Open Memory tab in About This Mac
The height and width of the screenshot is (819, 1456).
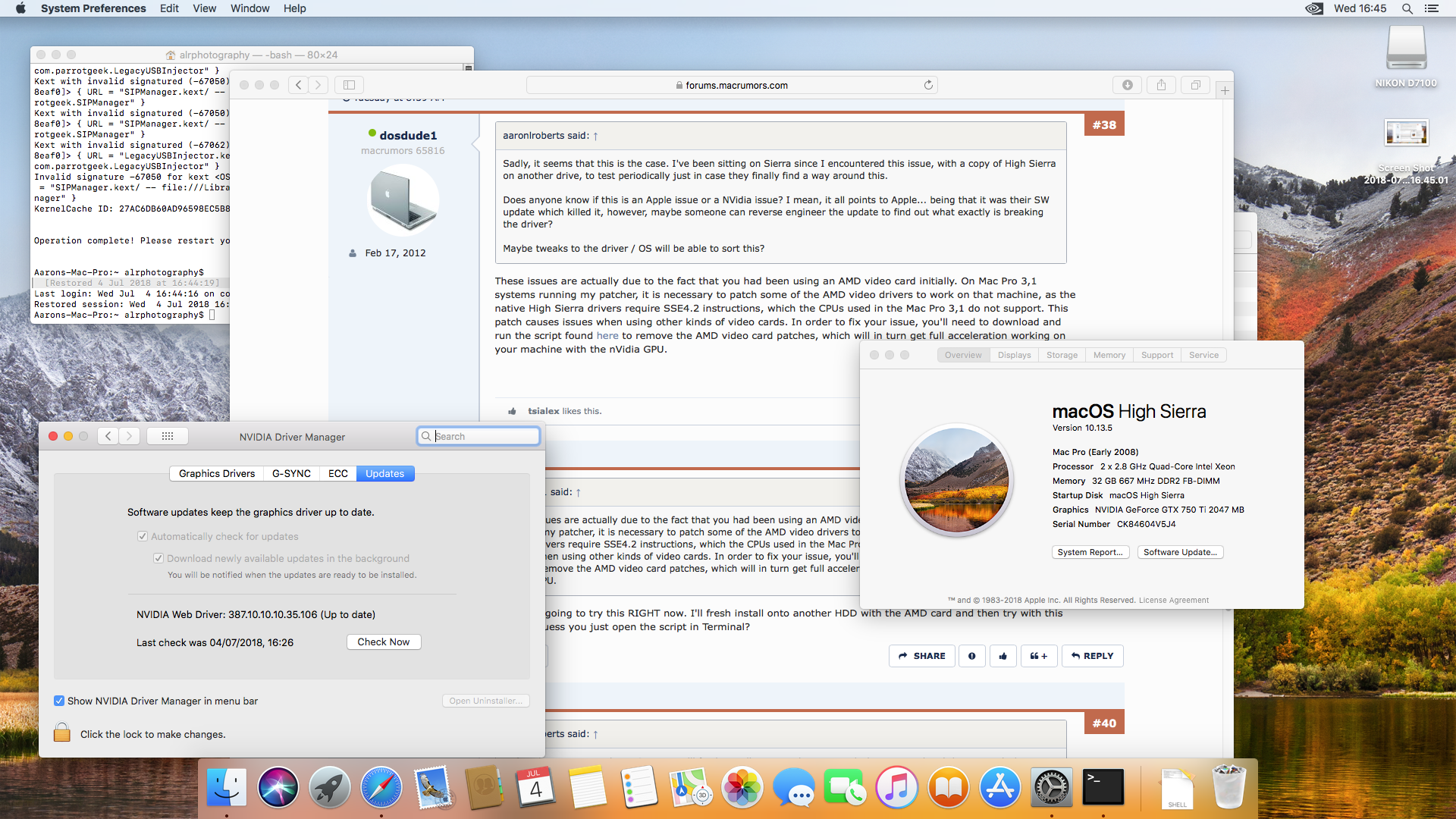1109,355
